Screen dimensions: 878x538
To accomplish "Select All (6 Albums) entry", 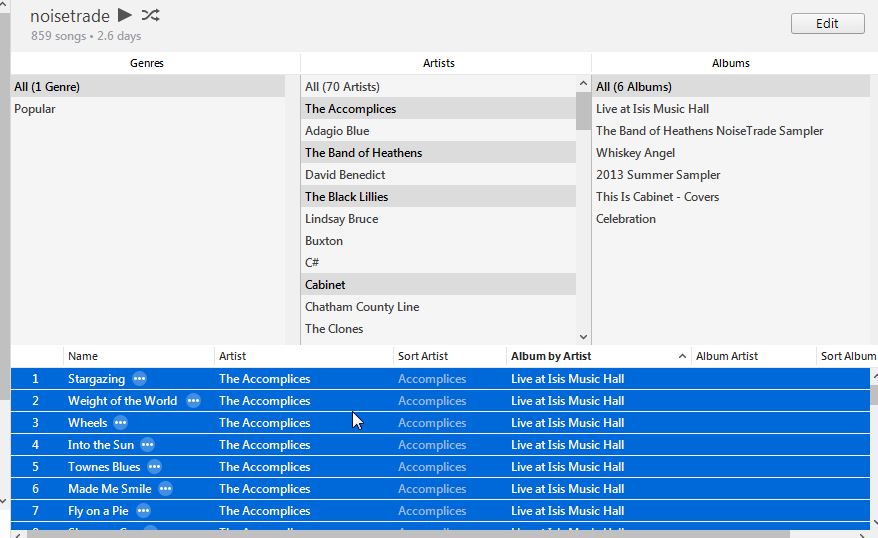I will (731, 87).
